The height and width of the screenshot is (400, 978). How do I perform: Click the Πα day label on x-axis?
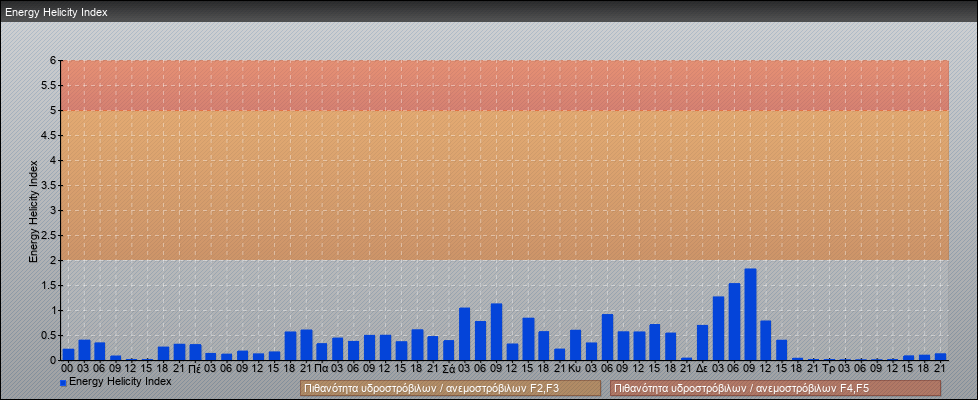[x=322, y=369]
